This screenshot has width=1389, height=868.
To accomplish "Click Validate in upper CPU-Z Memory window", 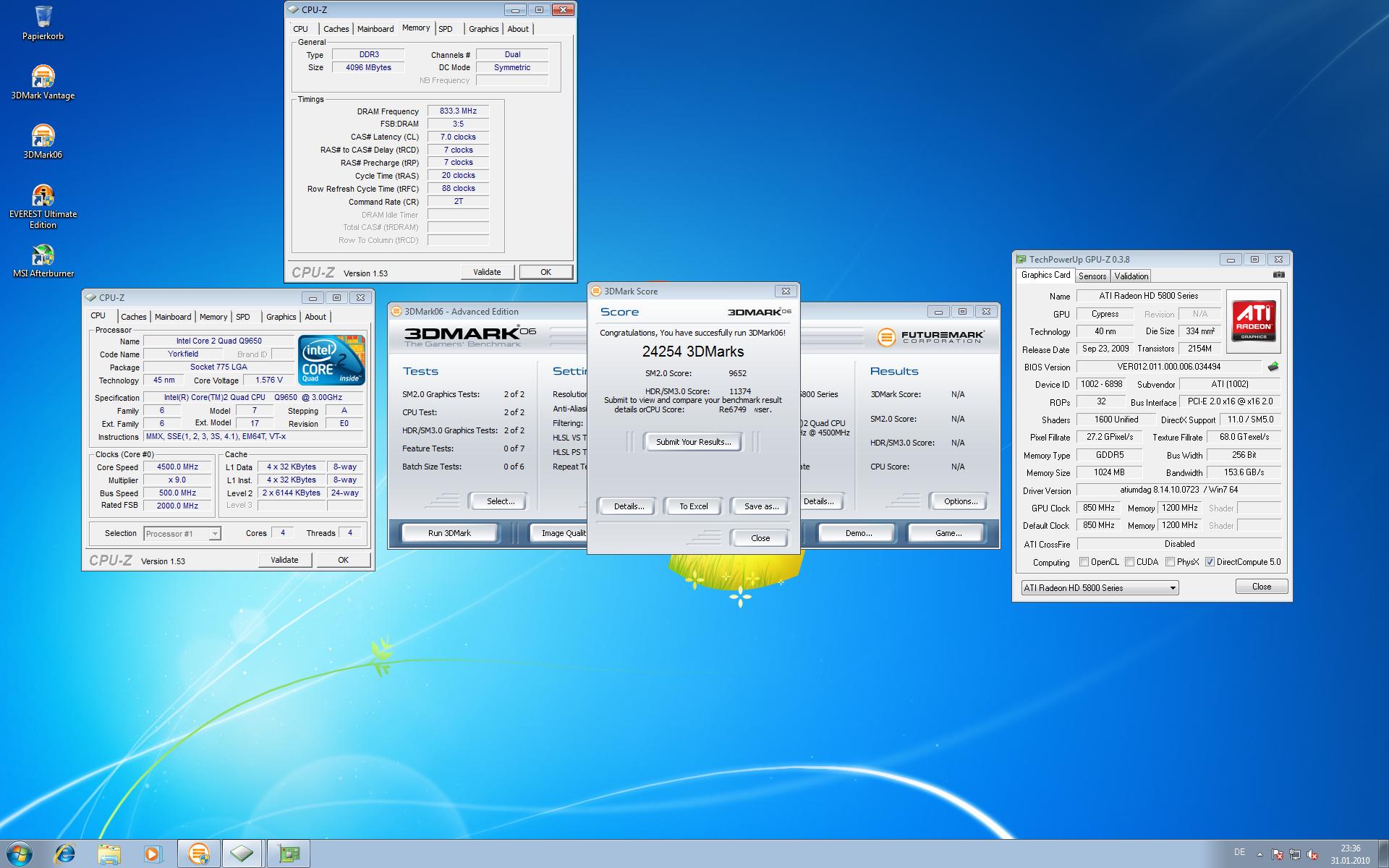I will tap(487, 272).
